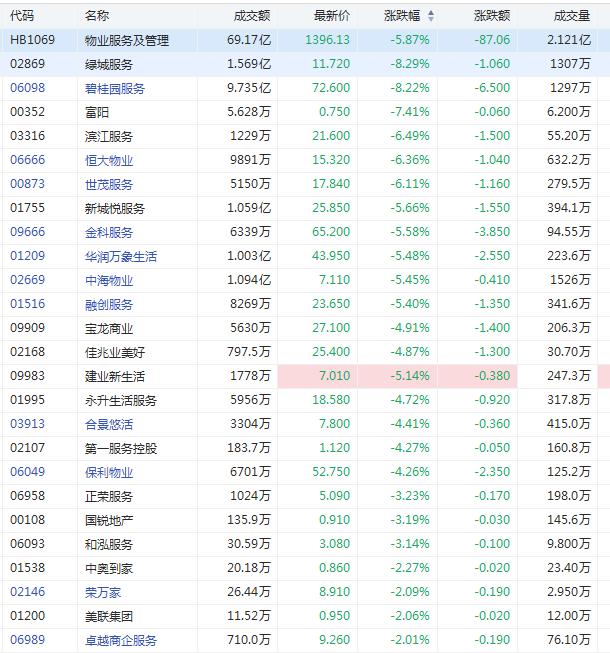
Task: Open the 碧桂园服务 stock link
Action: tap(115, 88)
